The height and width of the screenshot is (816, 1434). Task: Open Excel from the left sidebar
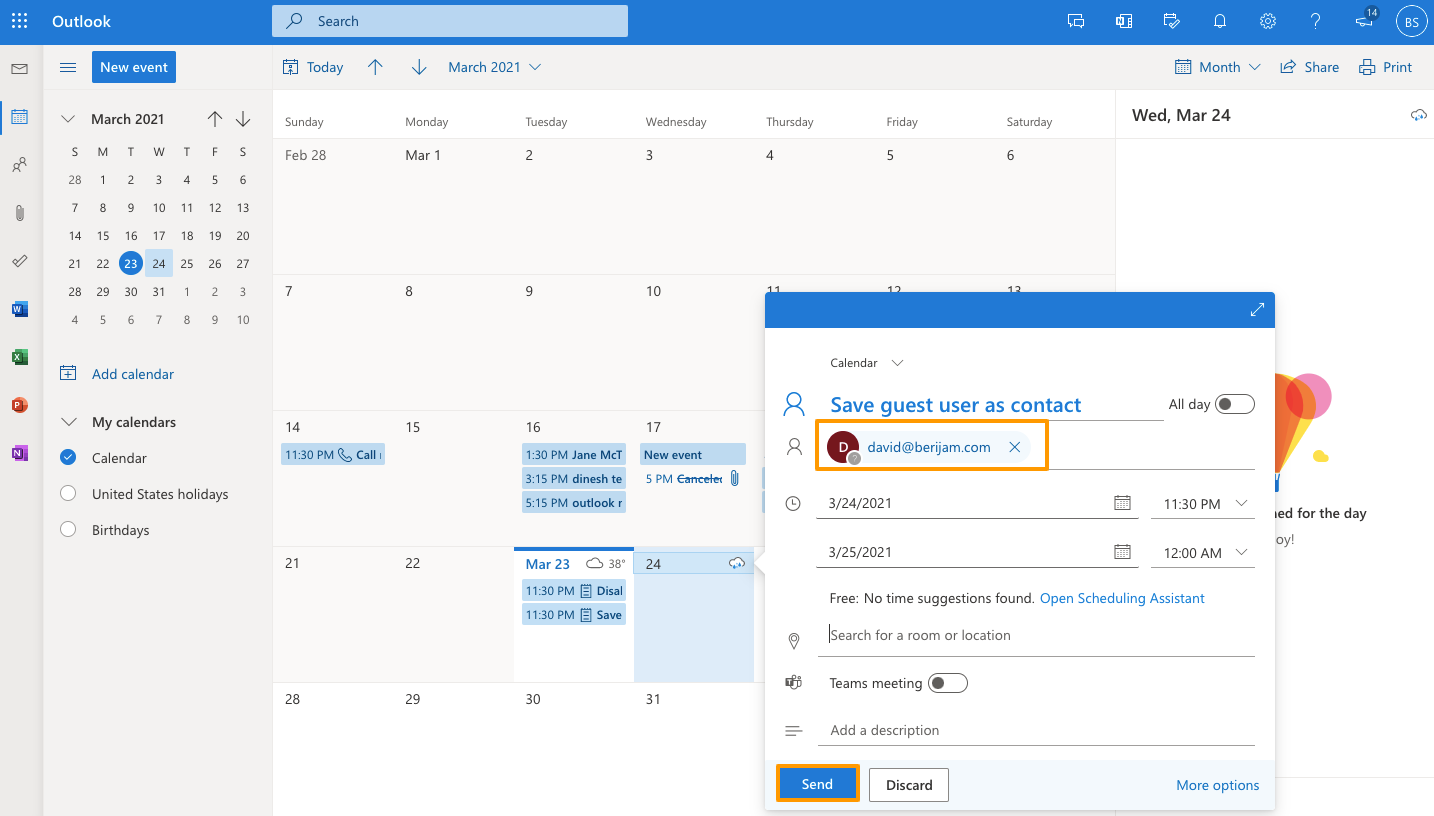click(19, 357)
